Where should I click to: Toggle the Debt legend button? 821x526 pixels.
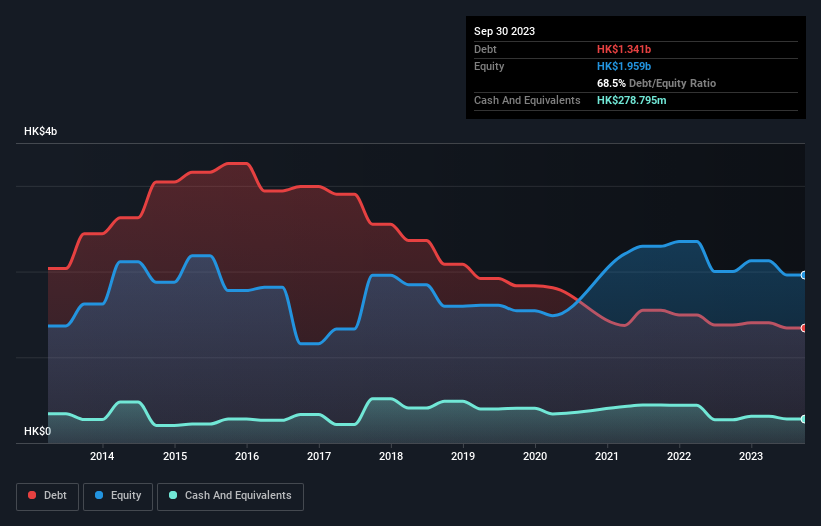(x=47, y=496)
